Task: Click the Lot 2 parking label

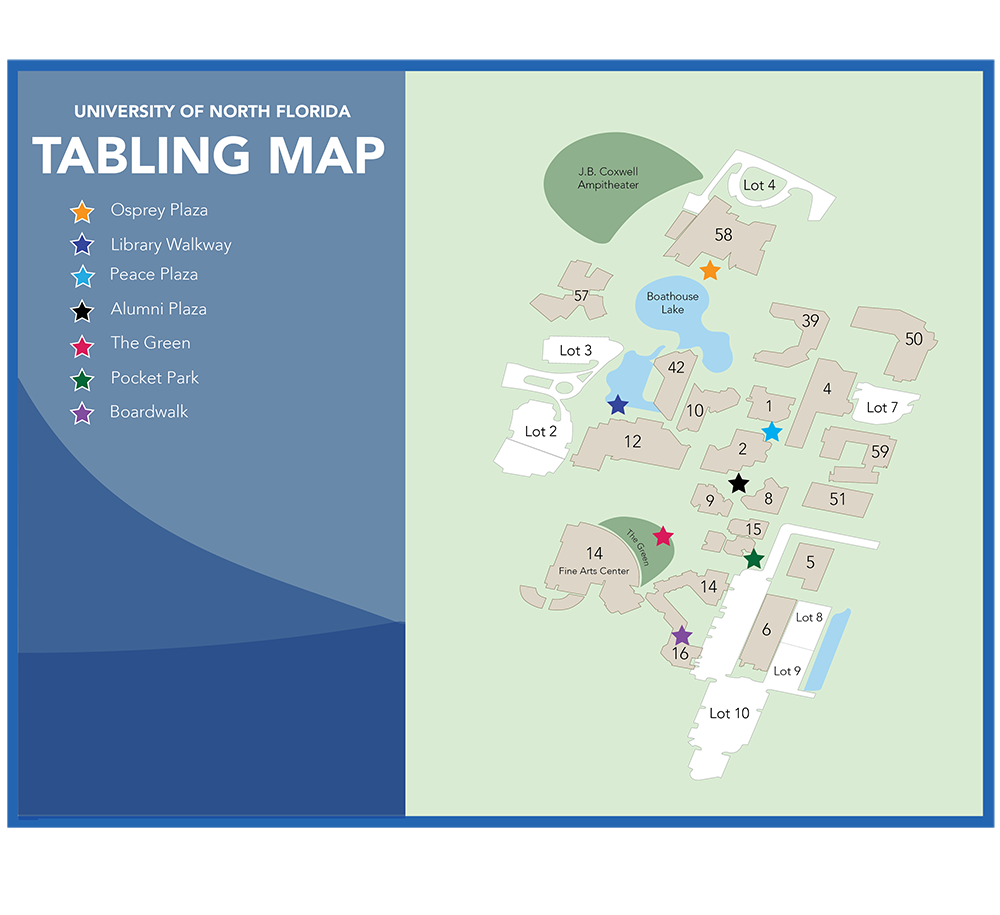Action: (540, 432)
